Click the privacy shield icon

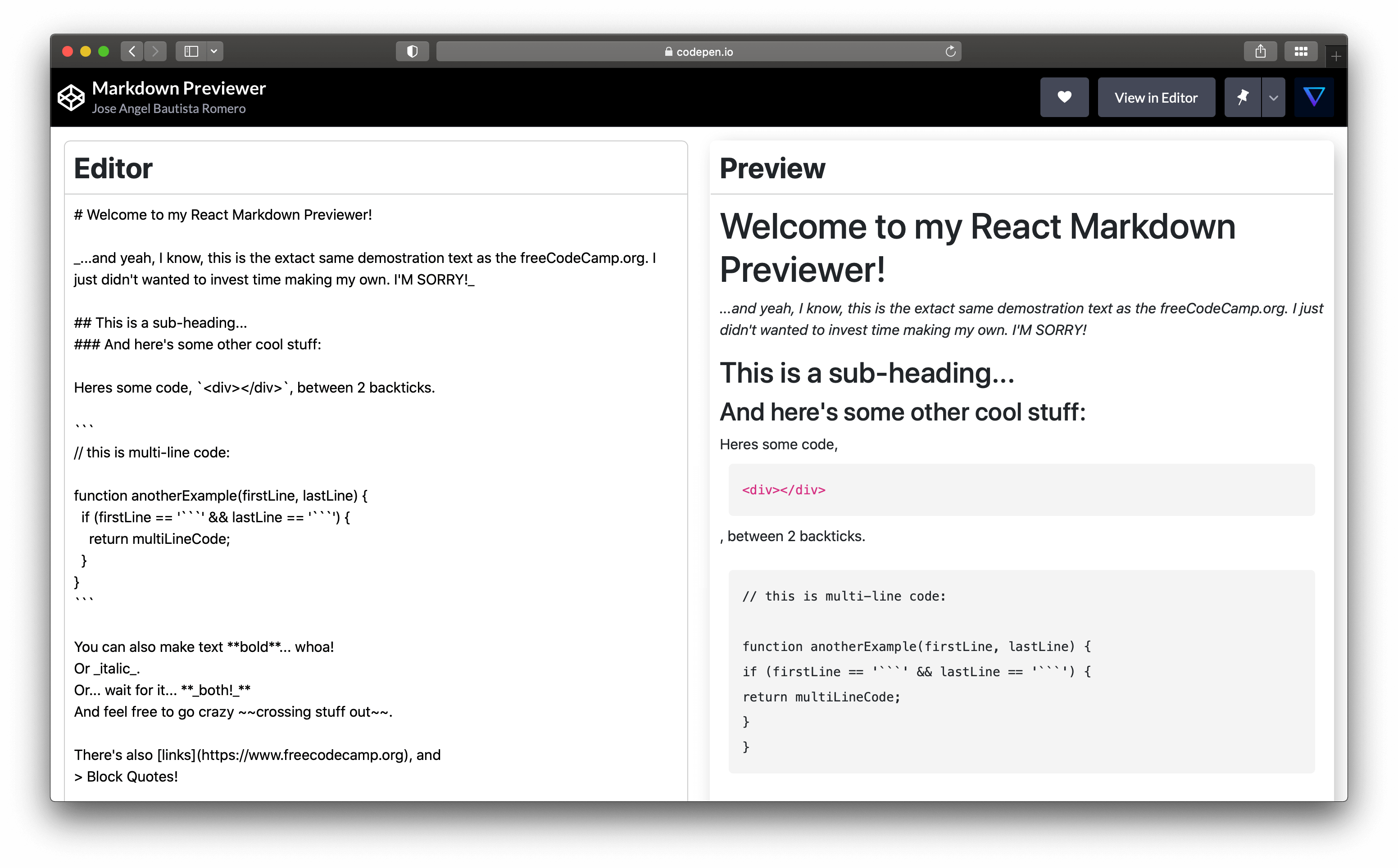[412, 51]
